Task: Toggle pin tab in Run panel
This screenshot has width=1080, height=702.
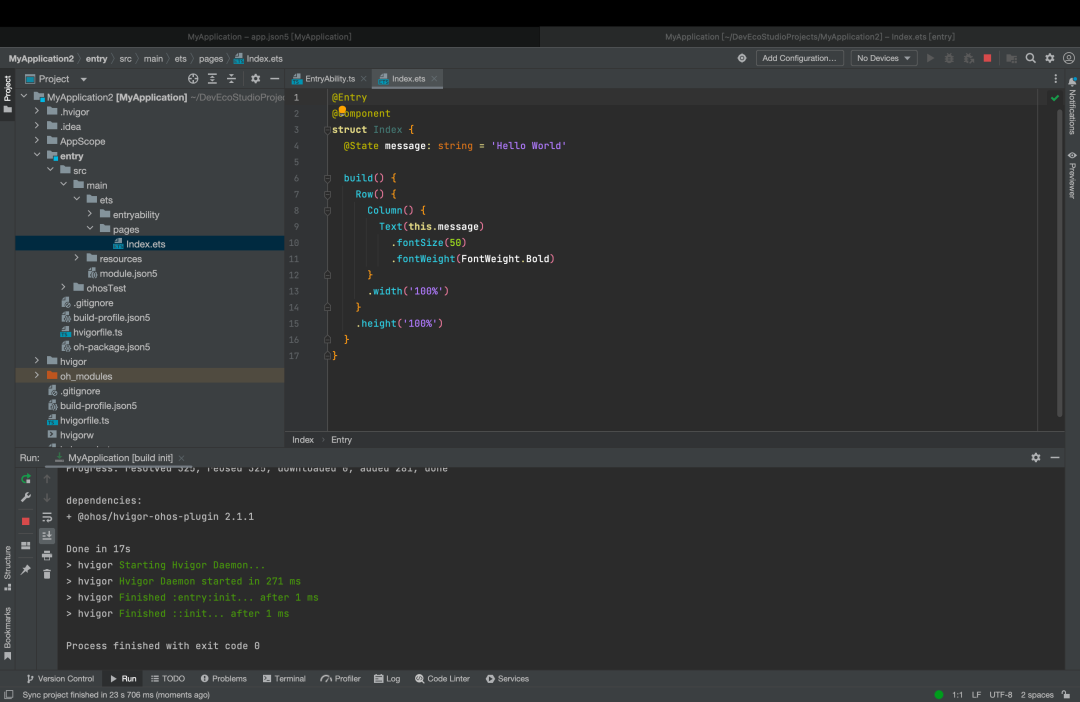Action: click(26, 570)
